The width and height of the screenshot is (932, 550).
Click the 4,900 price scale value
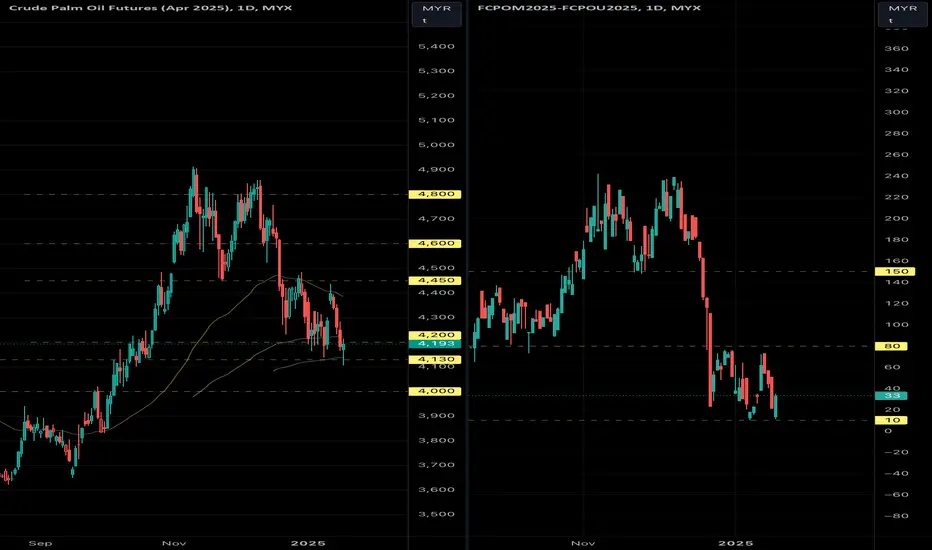pos(436,169)
